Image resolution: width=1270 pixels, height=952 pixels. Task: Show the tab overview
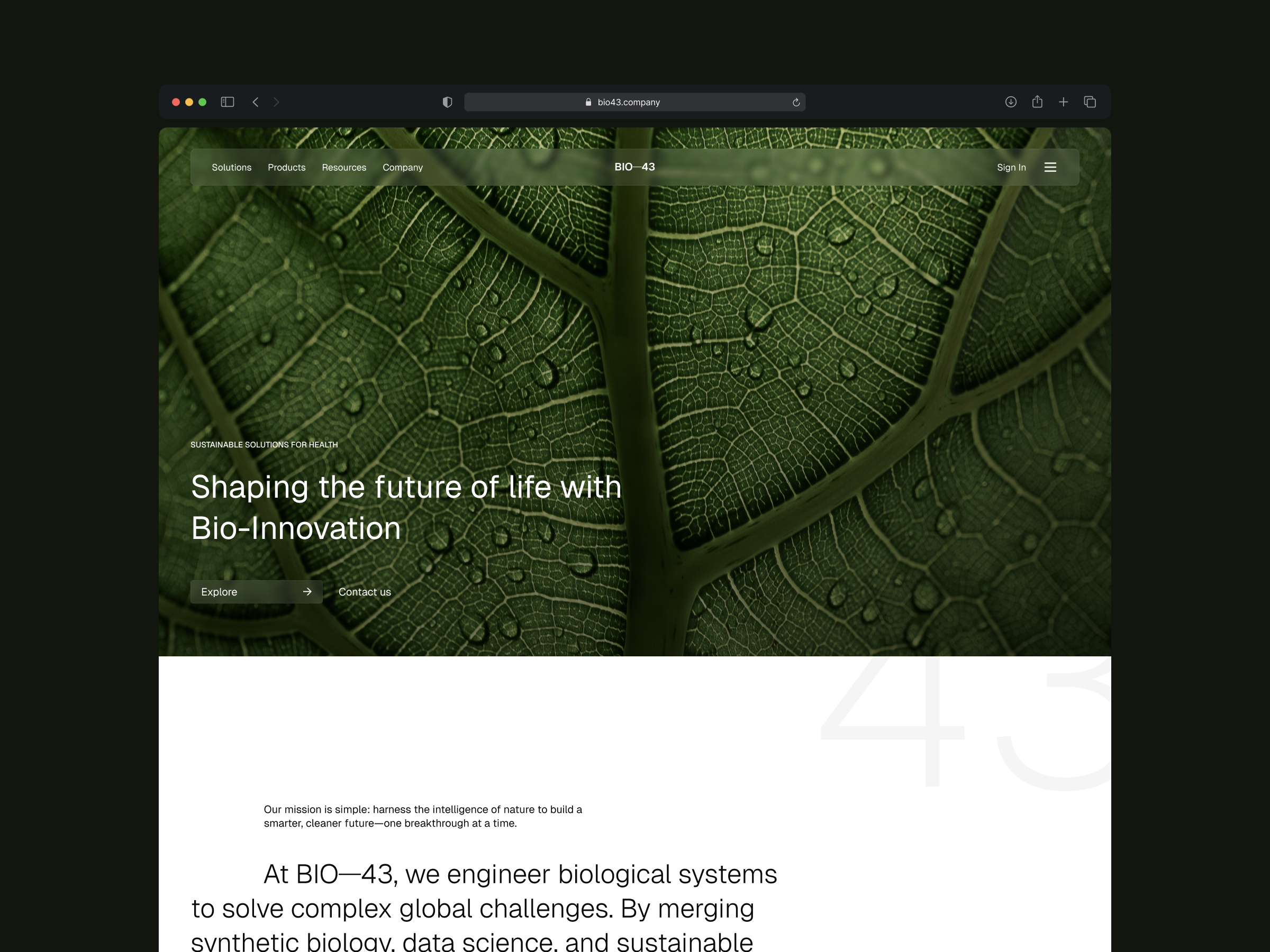click(1090, 102)
